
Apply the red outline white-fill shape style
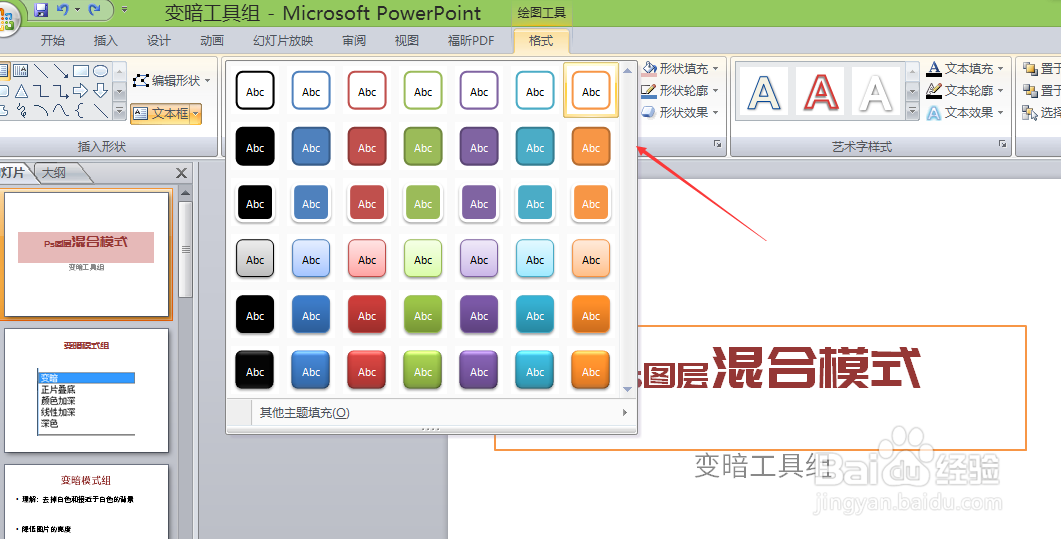coord(367,91)
